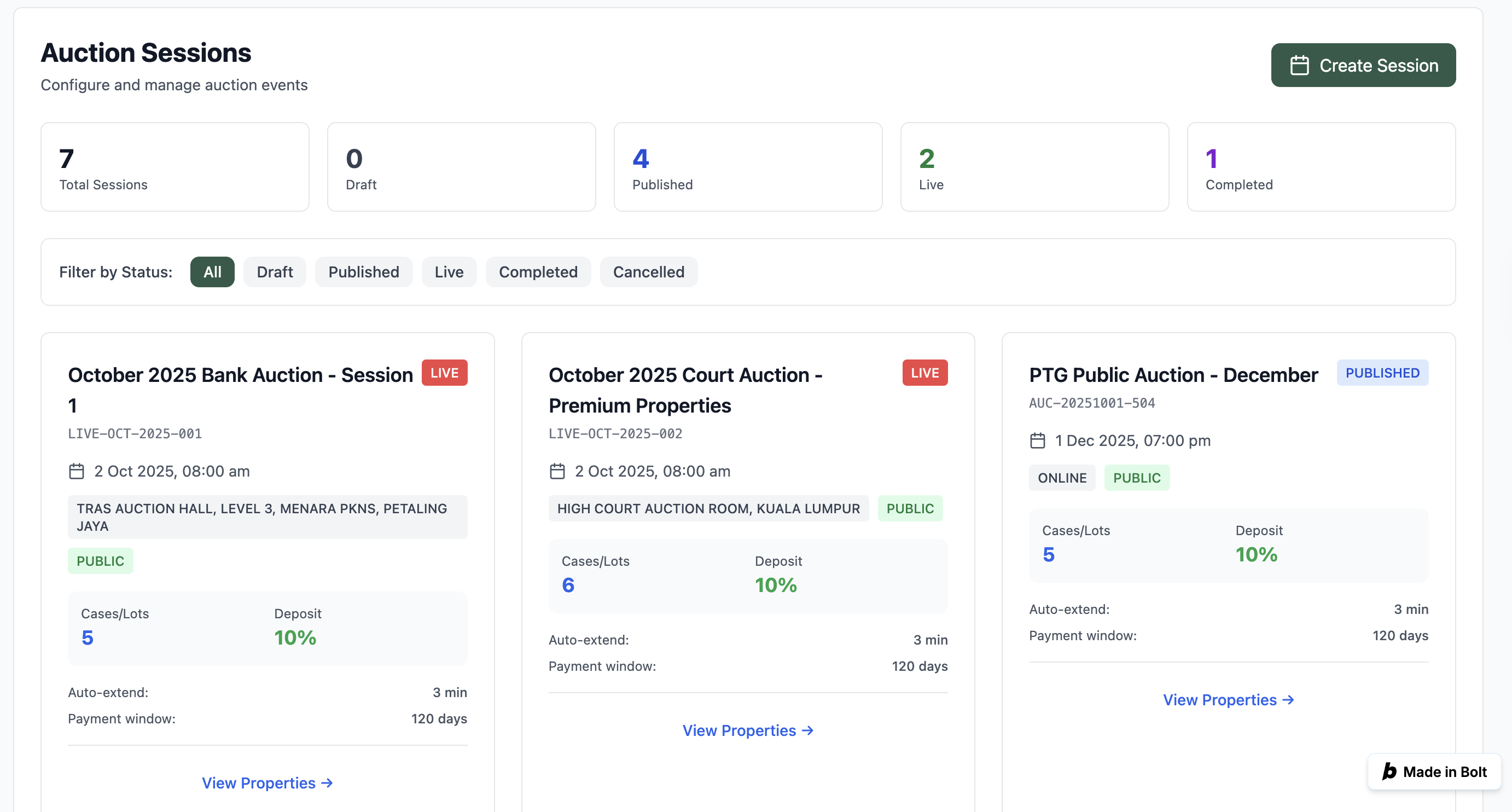Viewport: 1512px width, 812px height.
Task: Select the All status filter
Action: pyautogui.click(x=212, y=272)
